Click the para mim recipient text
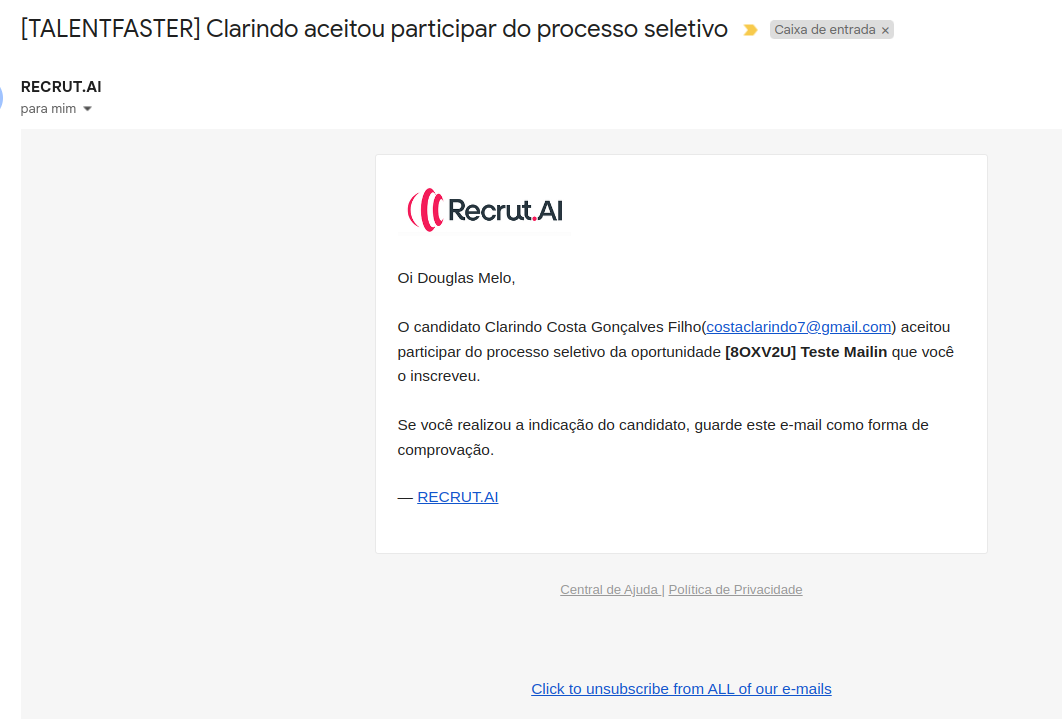 tap(48, 109)
